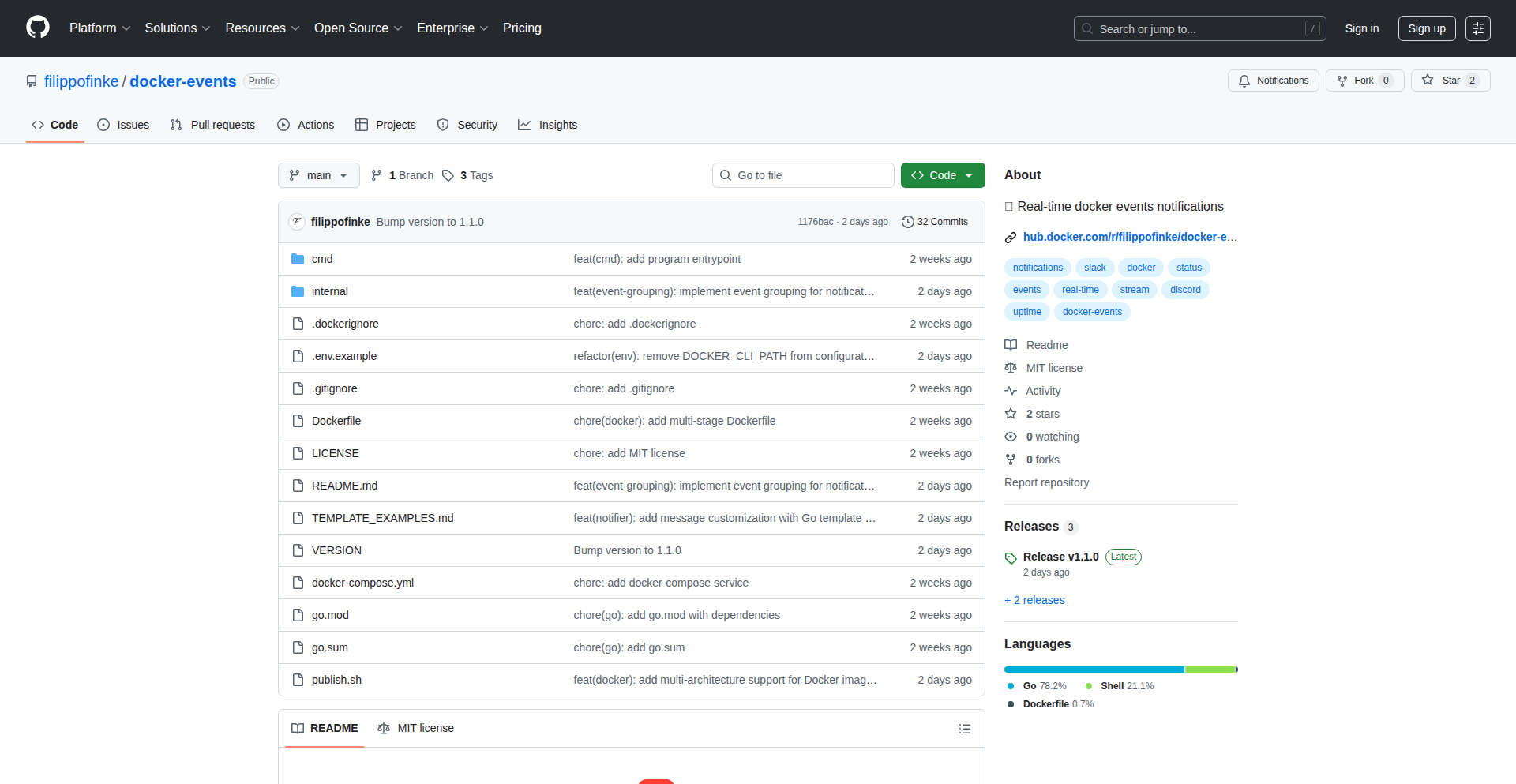Open the commit history clock icon

(x=908, y=222)
